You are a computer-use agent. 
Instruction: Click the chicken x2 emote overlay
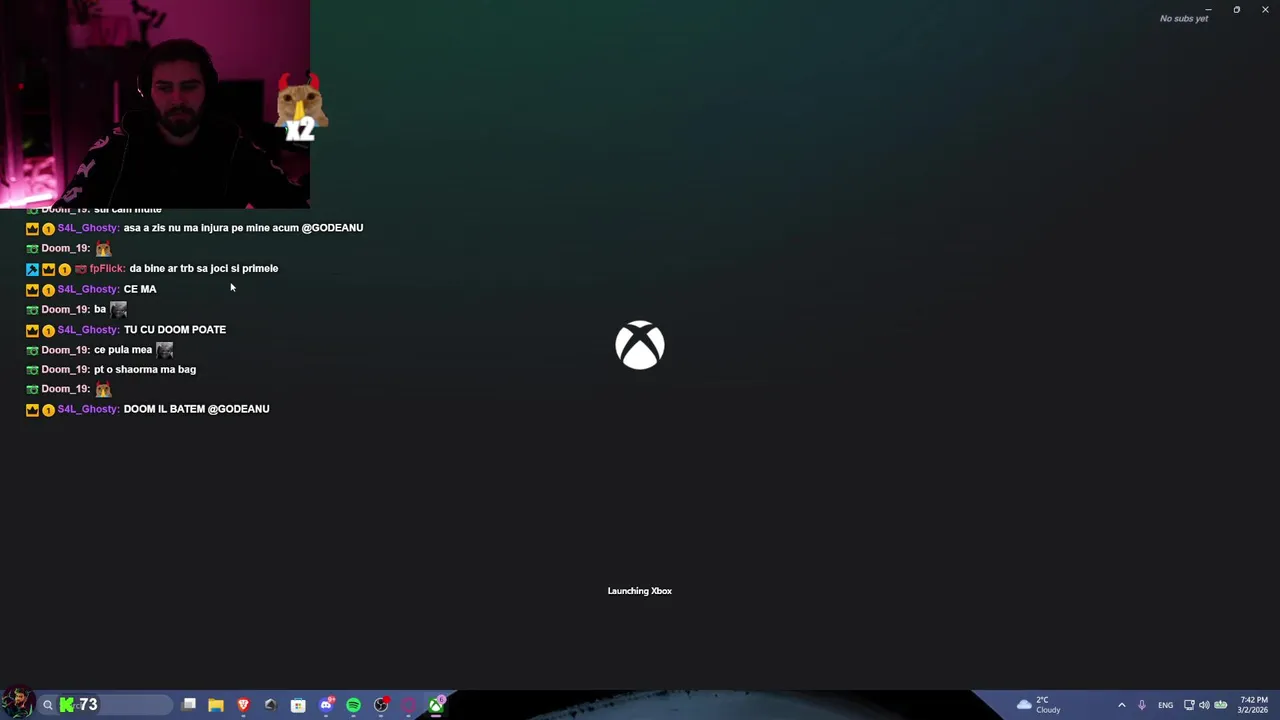[x=300, y=107]
